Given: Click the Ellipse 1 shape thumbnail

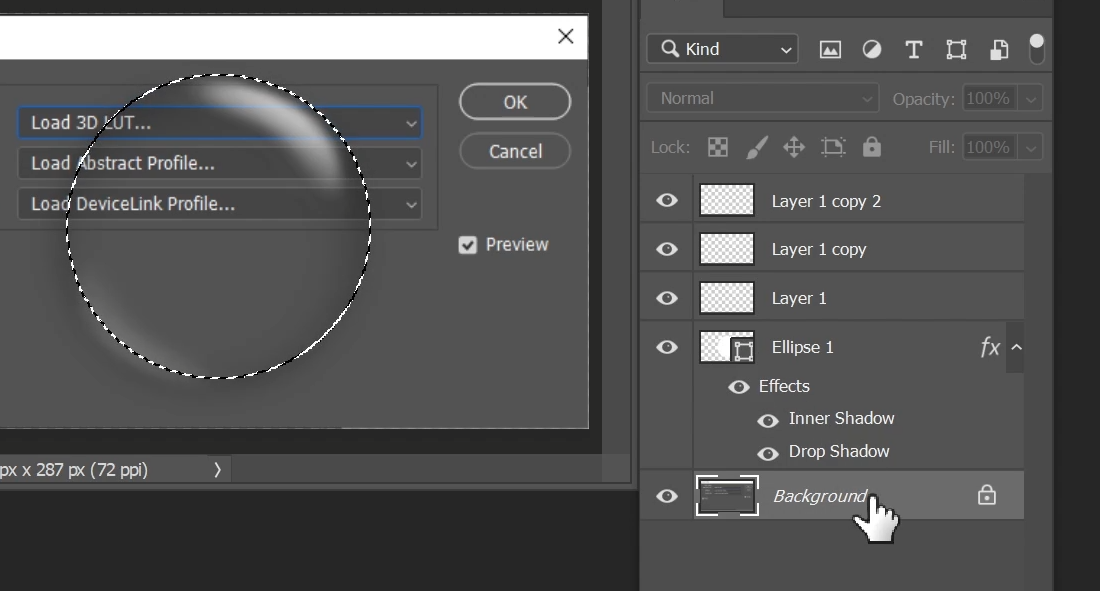Looking at the screenshot, I should [727, 347].
